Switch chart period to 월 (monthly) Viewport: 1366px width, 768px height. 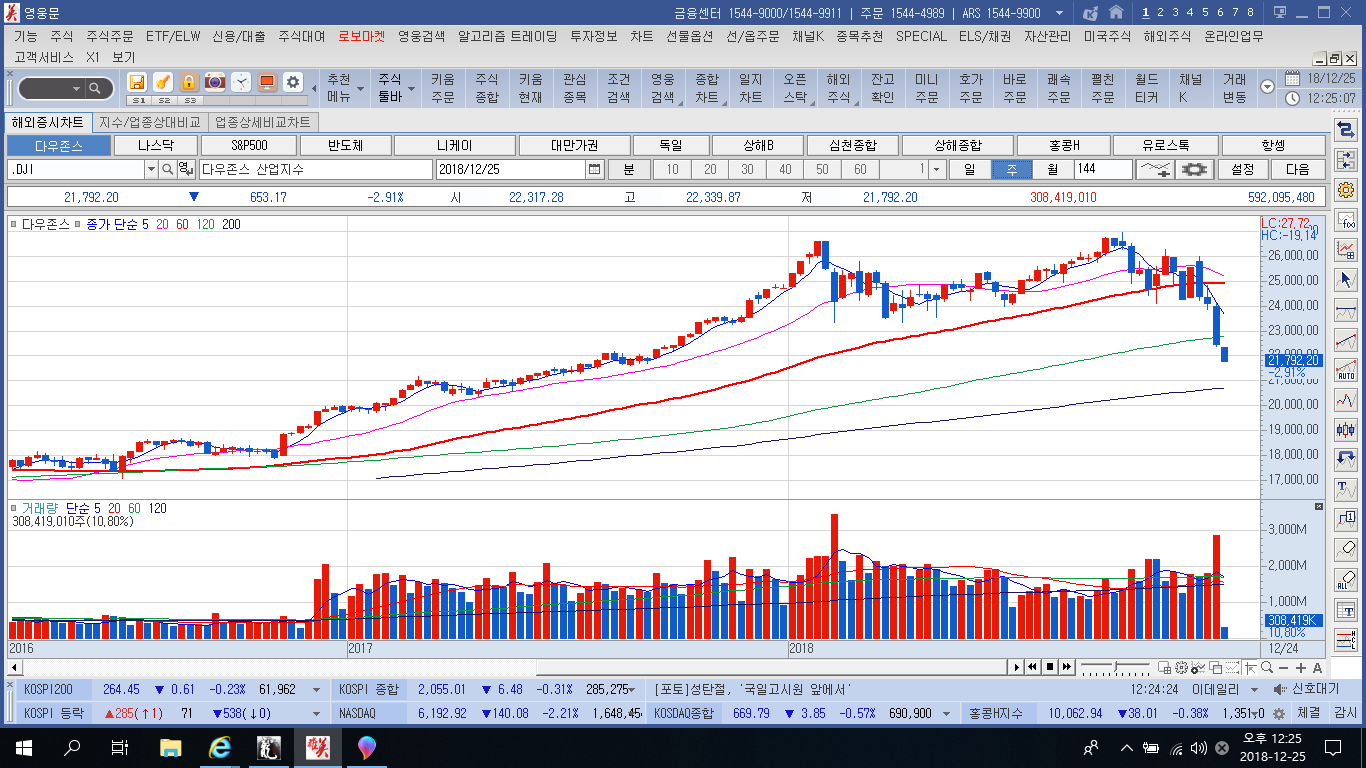(x=1052, y=170)
